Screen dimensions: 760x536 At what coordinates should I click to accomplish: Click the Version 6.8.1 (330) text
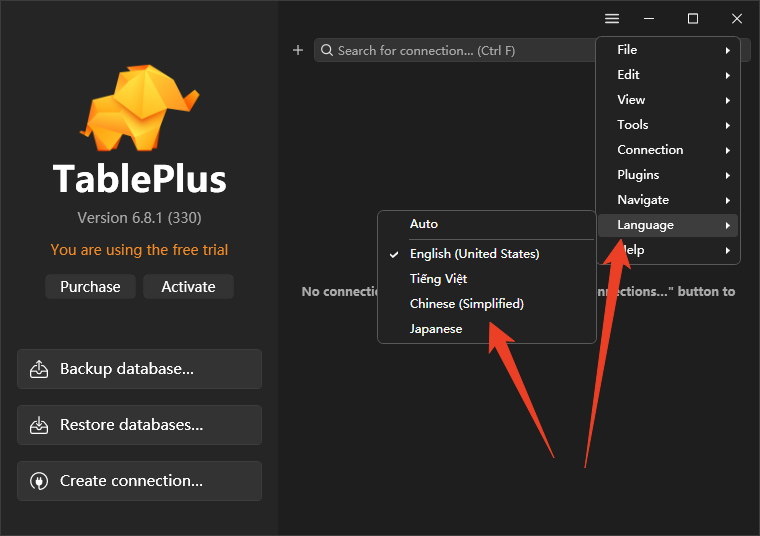click(140, 218)
